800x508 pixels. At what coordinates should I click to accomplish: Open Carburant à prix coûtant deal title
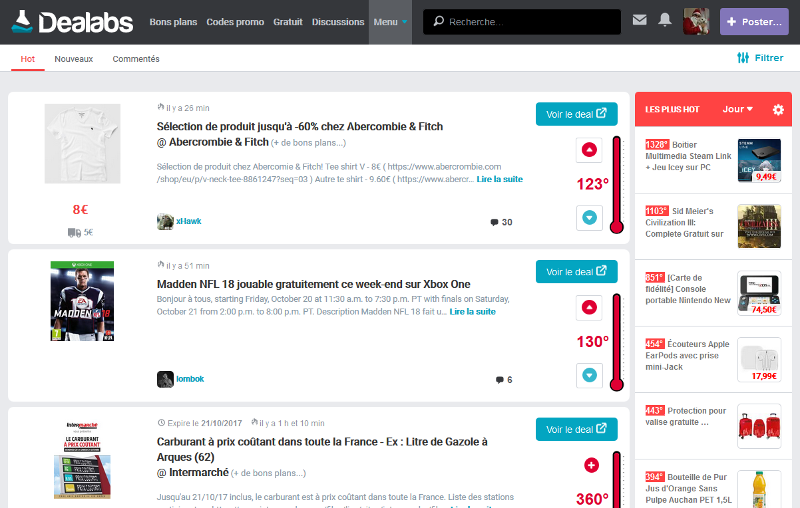tap(322, 449)
